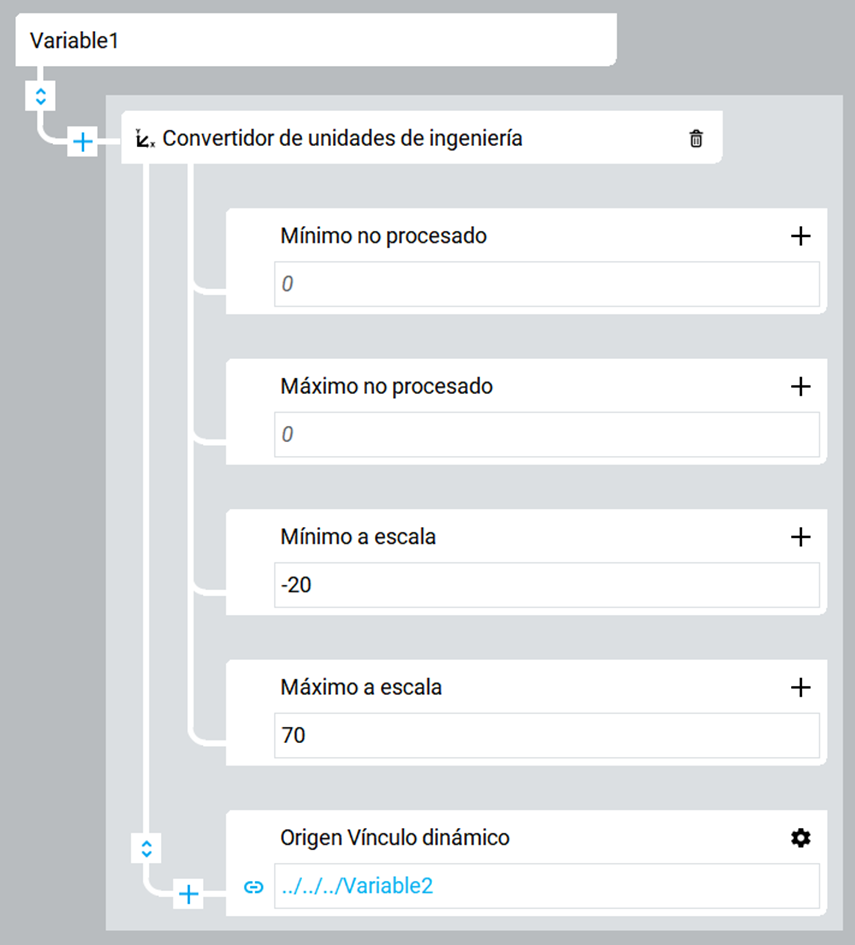Toggle the expander arrows below Variable1
The height and width of the screenshot is (945, 855).
[x=40, y=96]
